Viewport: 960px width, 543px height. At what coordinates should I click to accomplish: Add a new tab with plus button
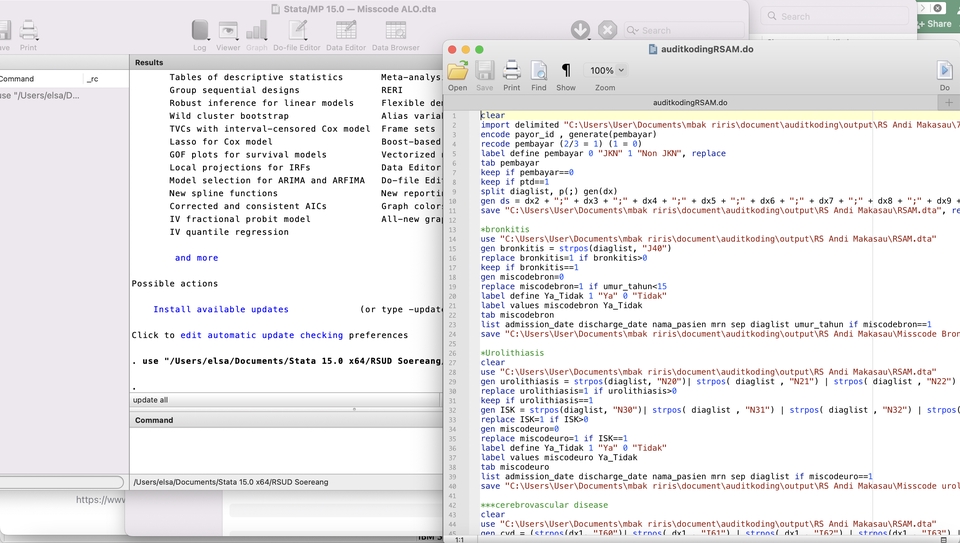949,102
